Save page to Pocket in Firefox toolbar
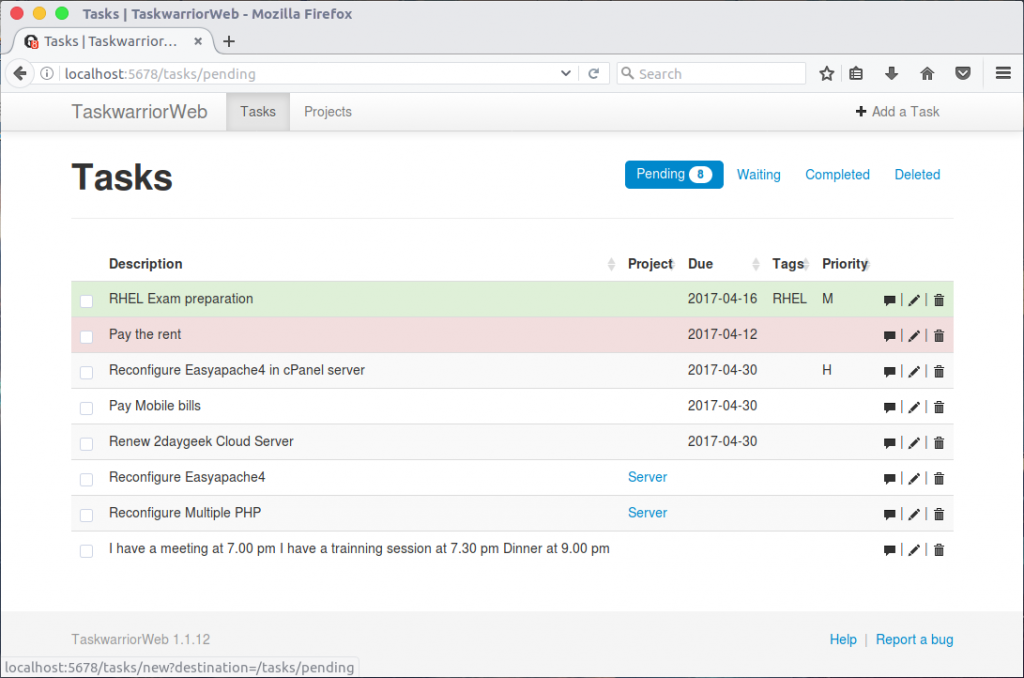Image resolution: width=1024 pixels, height=678 pixels. pos(962,73)
